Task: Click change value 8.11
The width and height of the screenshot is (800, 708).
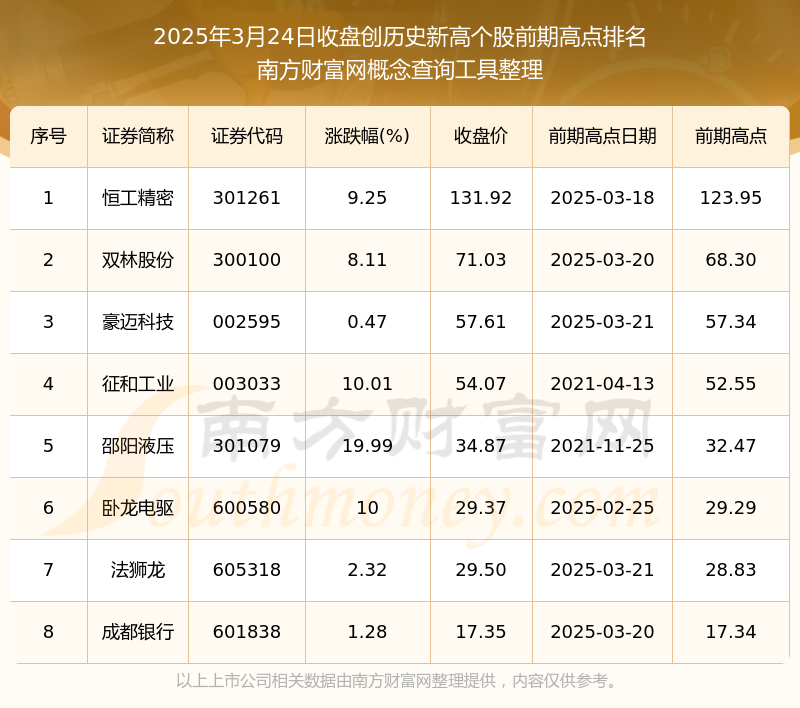Action: coord(367,260)
